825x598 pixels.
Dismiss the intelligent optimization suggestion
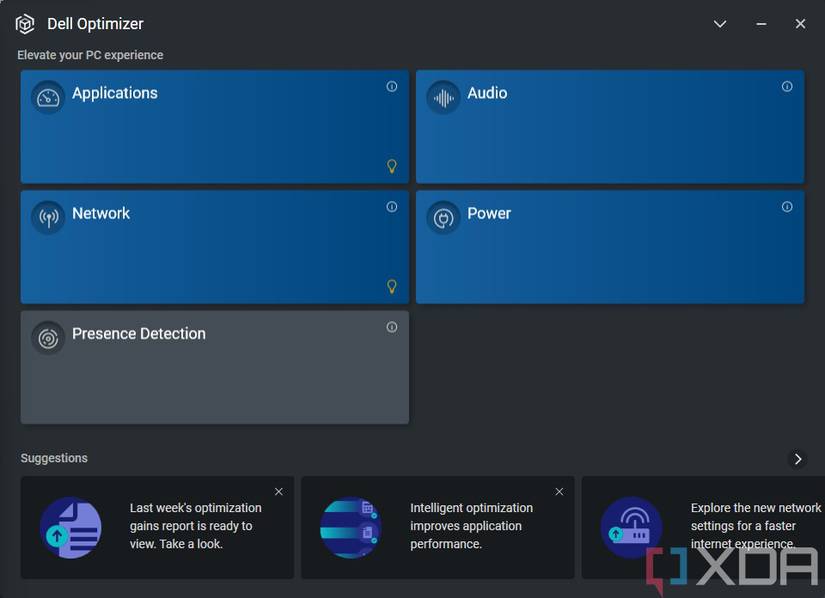coord(559,491)
